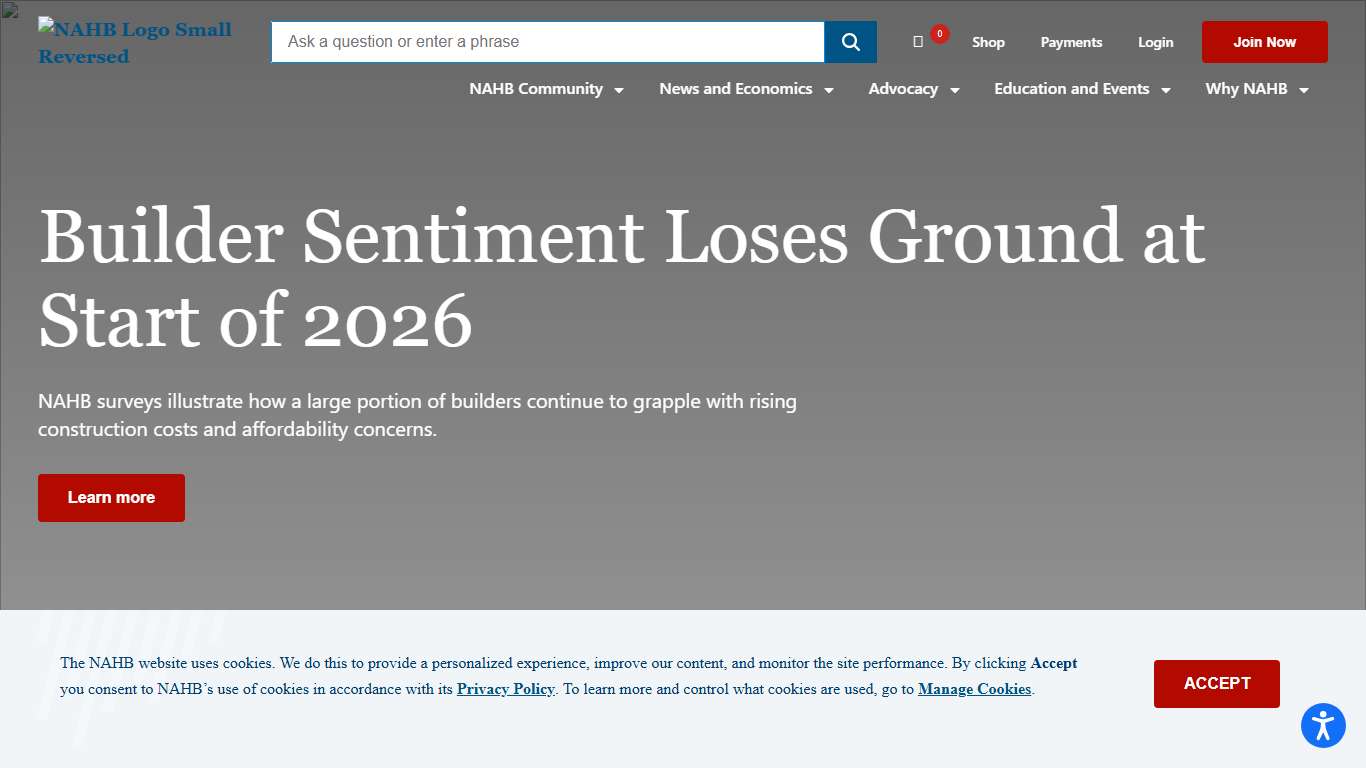Open the NAHB Community menu
1366x768 pixels.
(536, 89)
